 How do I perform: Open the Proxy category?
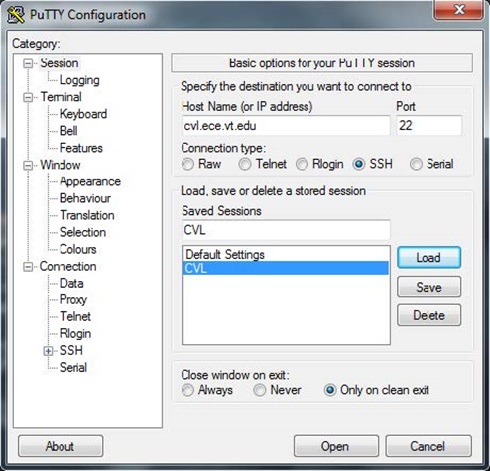(73, 300)
